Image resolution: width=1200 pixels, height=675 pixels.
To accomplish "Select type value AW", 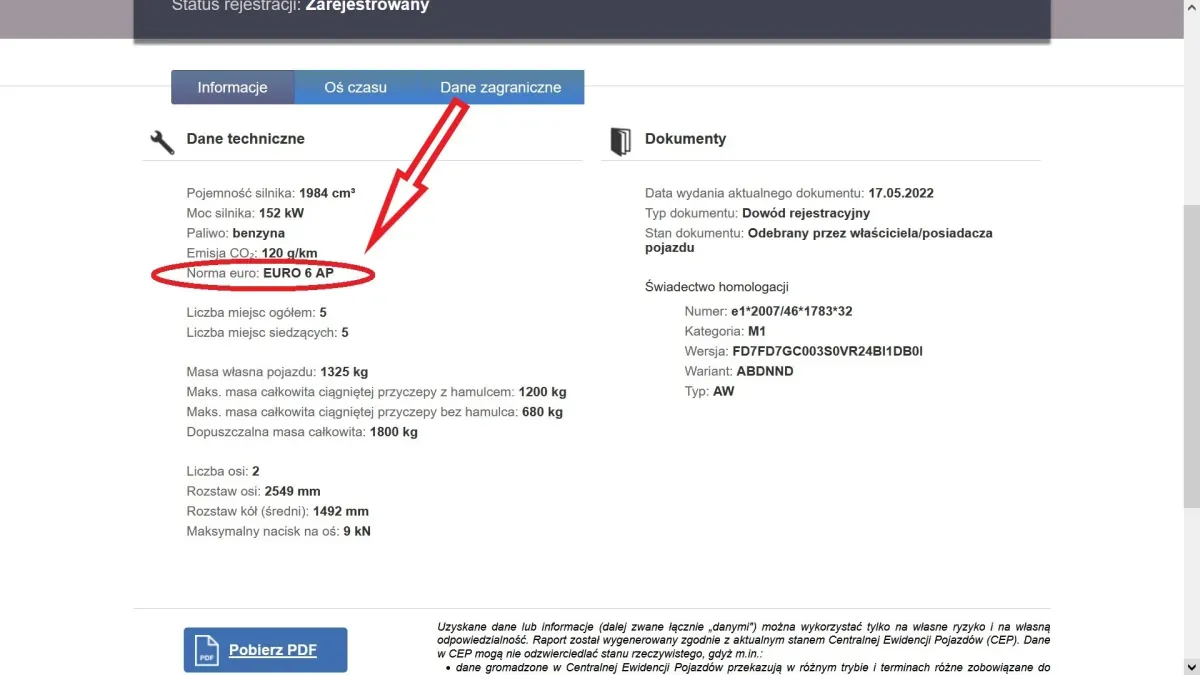I will pos(723,391).
